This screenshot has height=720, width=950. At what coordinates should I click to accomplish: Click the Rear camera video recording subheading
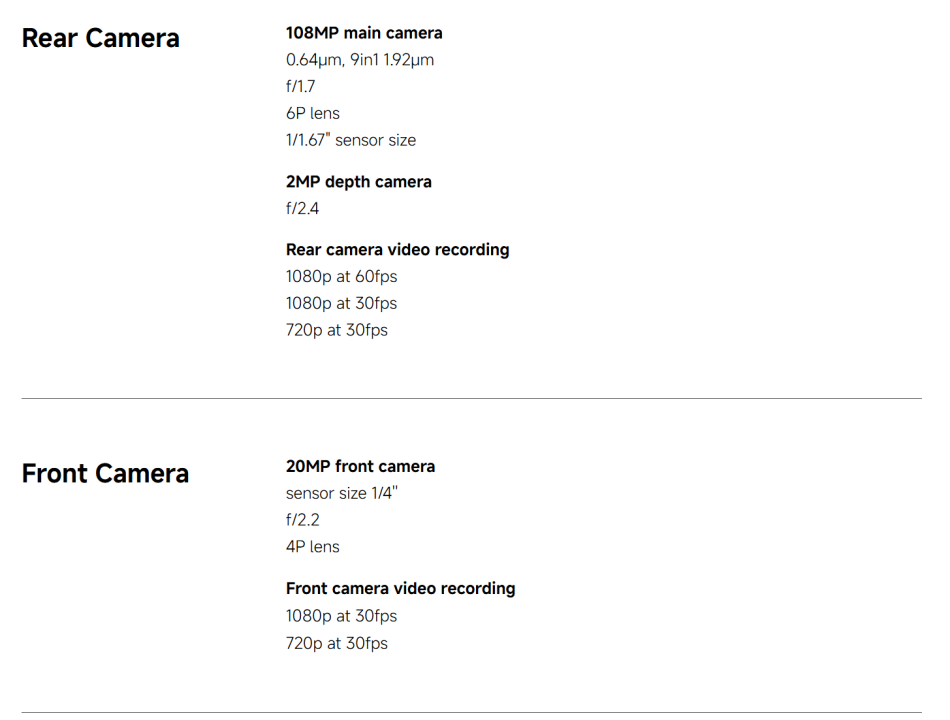(x=397, y=250)
